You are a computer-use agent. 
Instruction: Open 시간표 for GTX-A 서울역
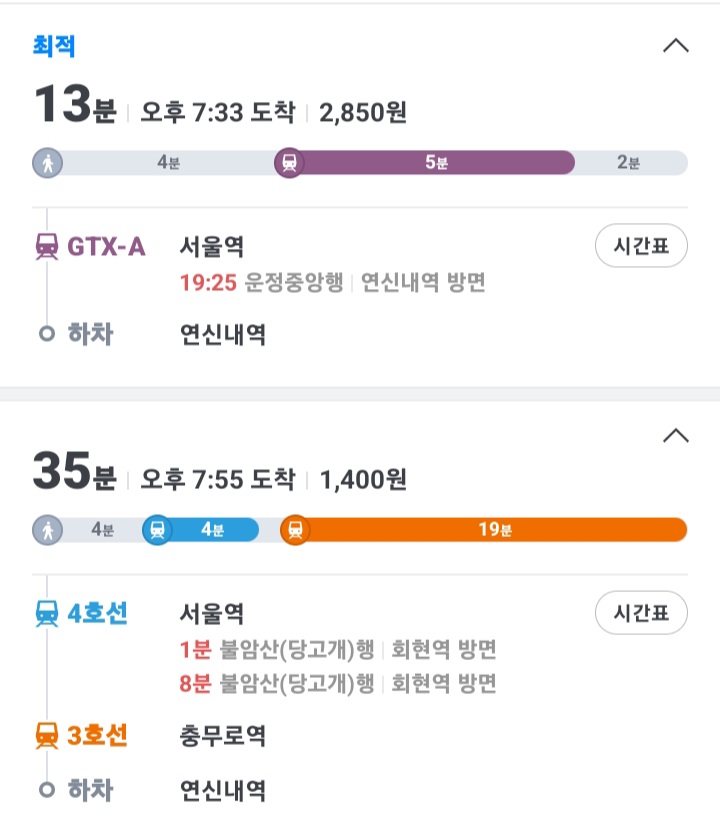pos(641,246)
